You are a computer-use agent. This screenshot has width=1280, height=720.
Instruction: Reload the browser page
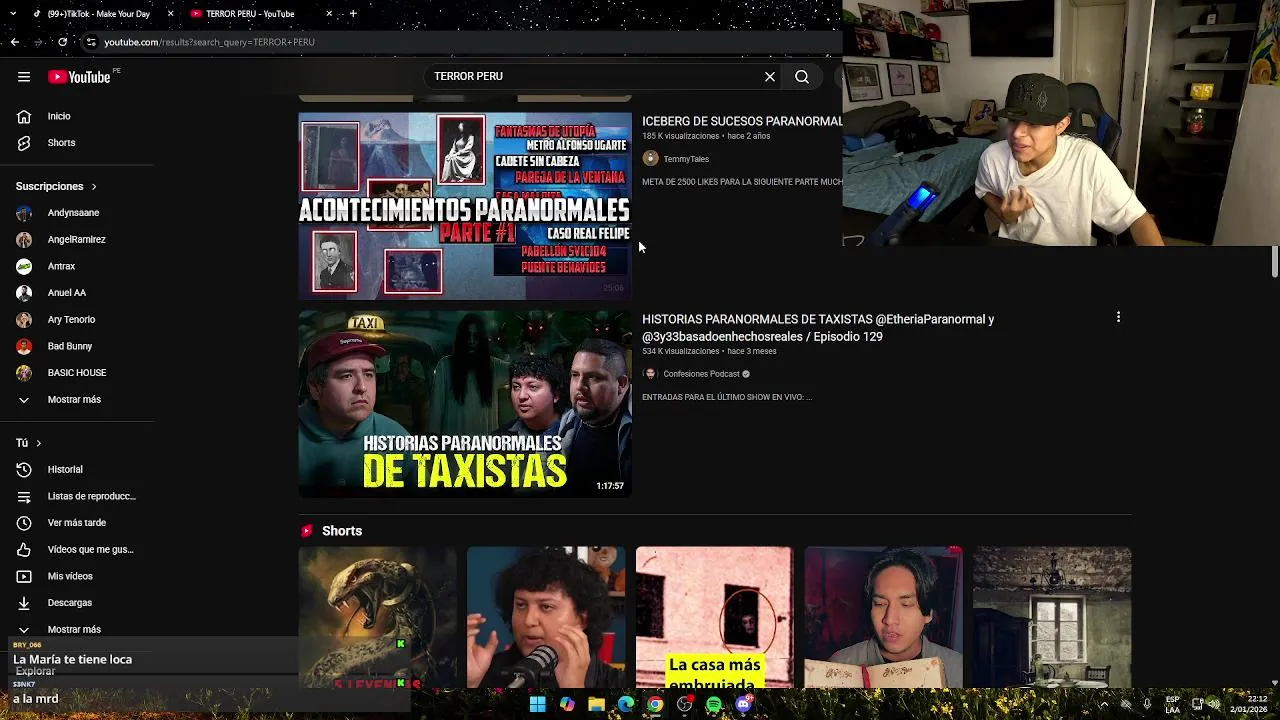[x=62, y=42]
